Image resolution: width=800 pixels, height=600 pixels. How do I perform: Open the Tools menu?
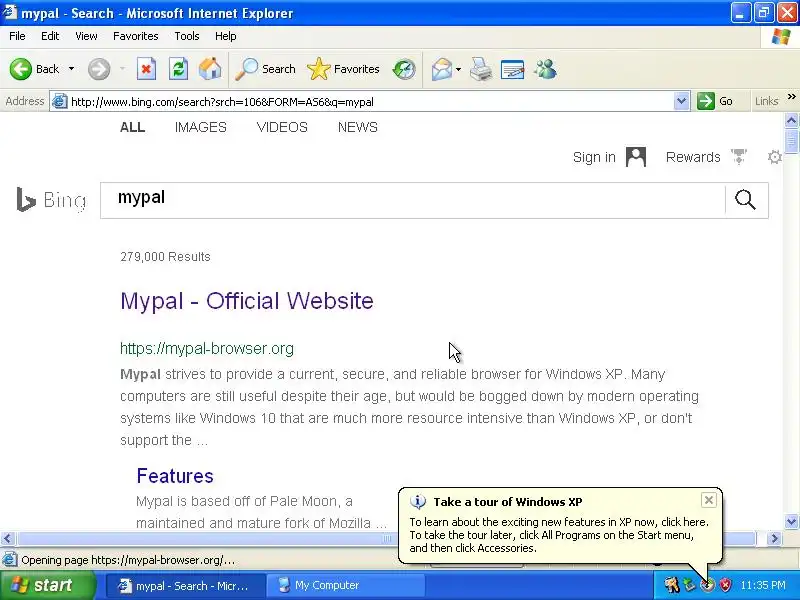187,36
